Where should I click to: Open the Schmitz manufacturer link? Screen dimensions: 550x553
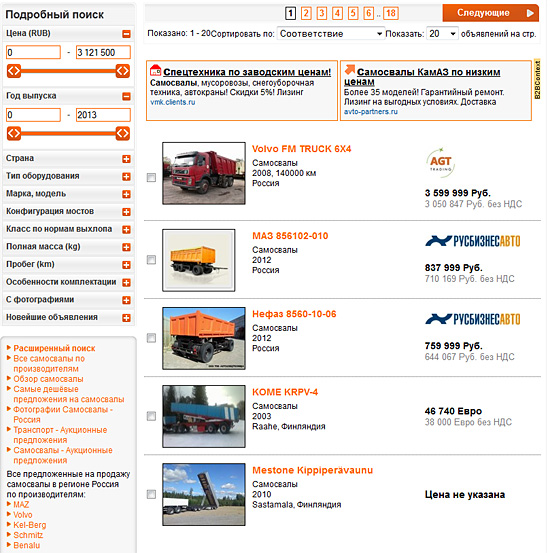pyautogui.click(x=28, y=535)
